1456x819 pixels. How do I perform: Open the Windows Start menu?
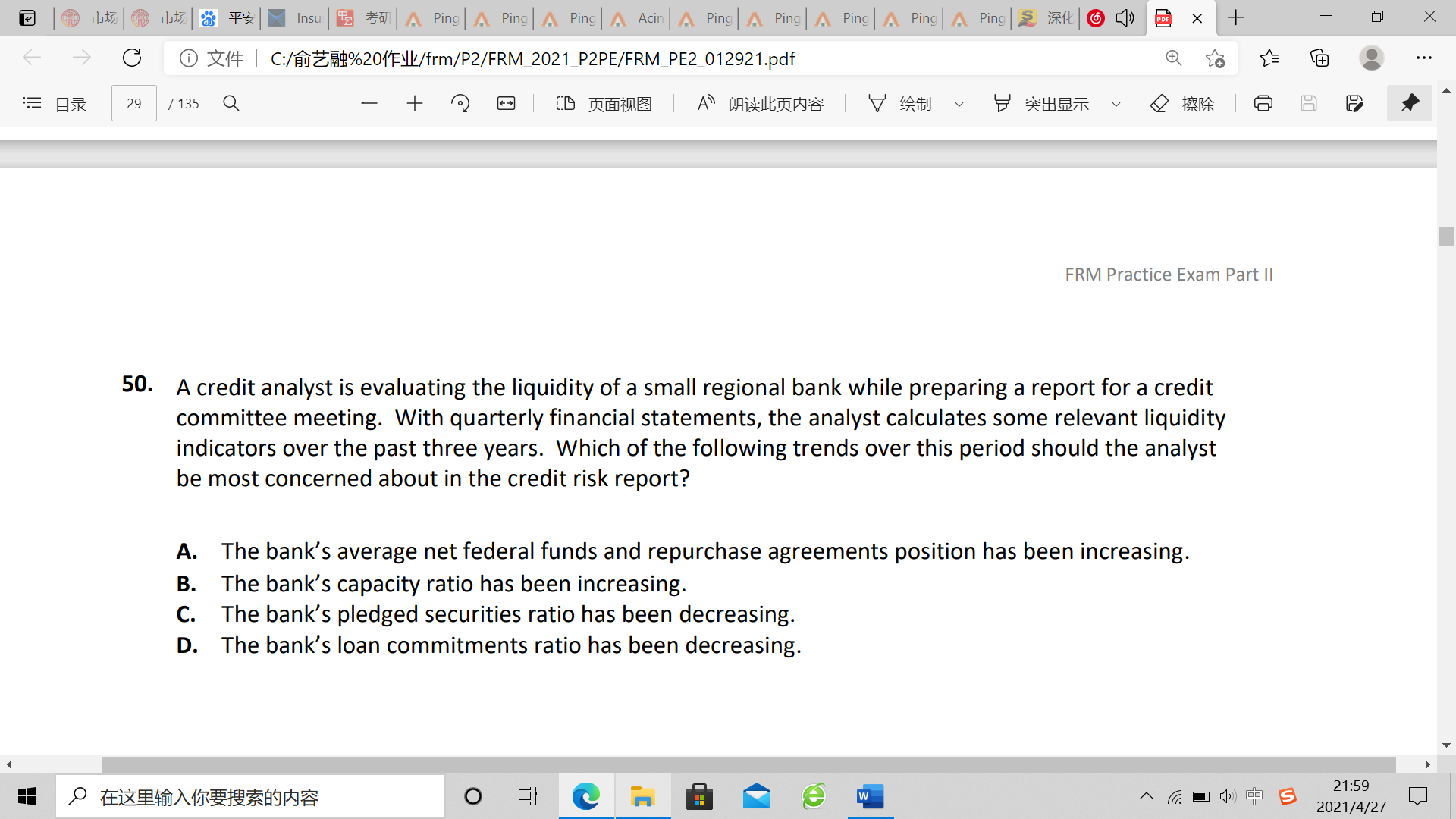[27, 796]
